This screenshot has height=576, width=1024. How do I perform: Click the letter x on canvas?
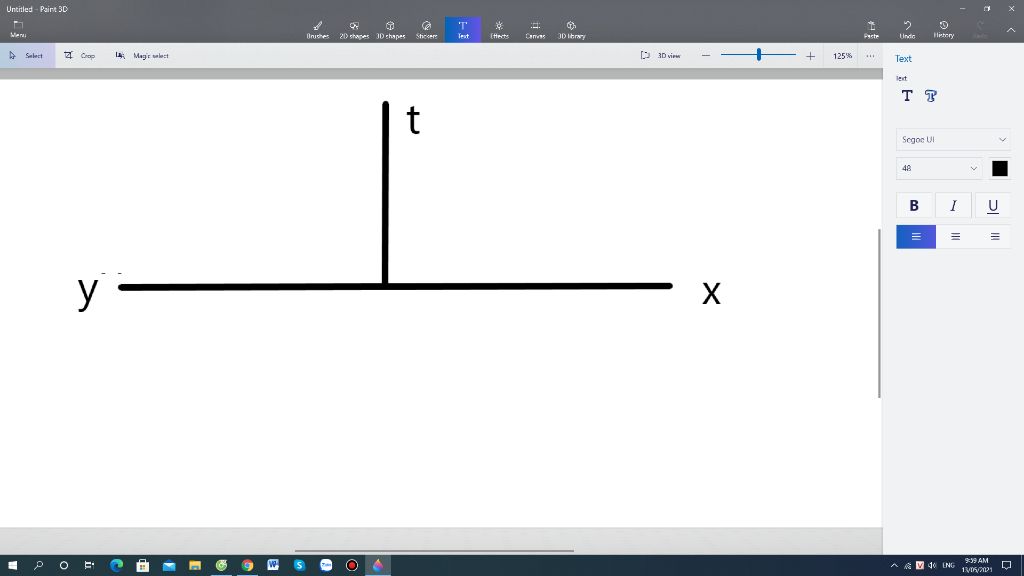[x=711, y=293]
